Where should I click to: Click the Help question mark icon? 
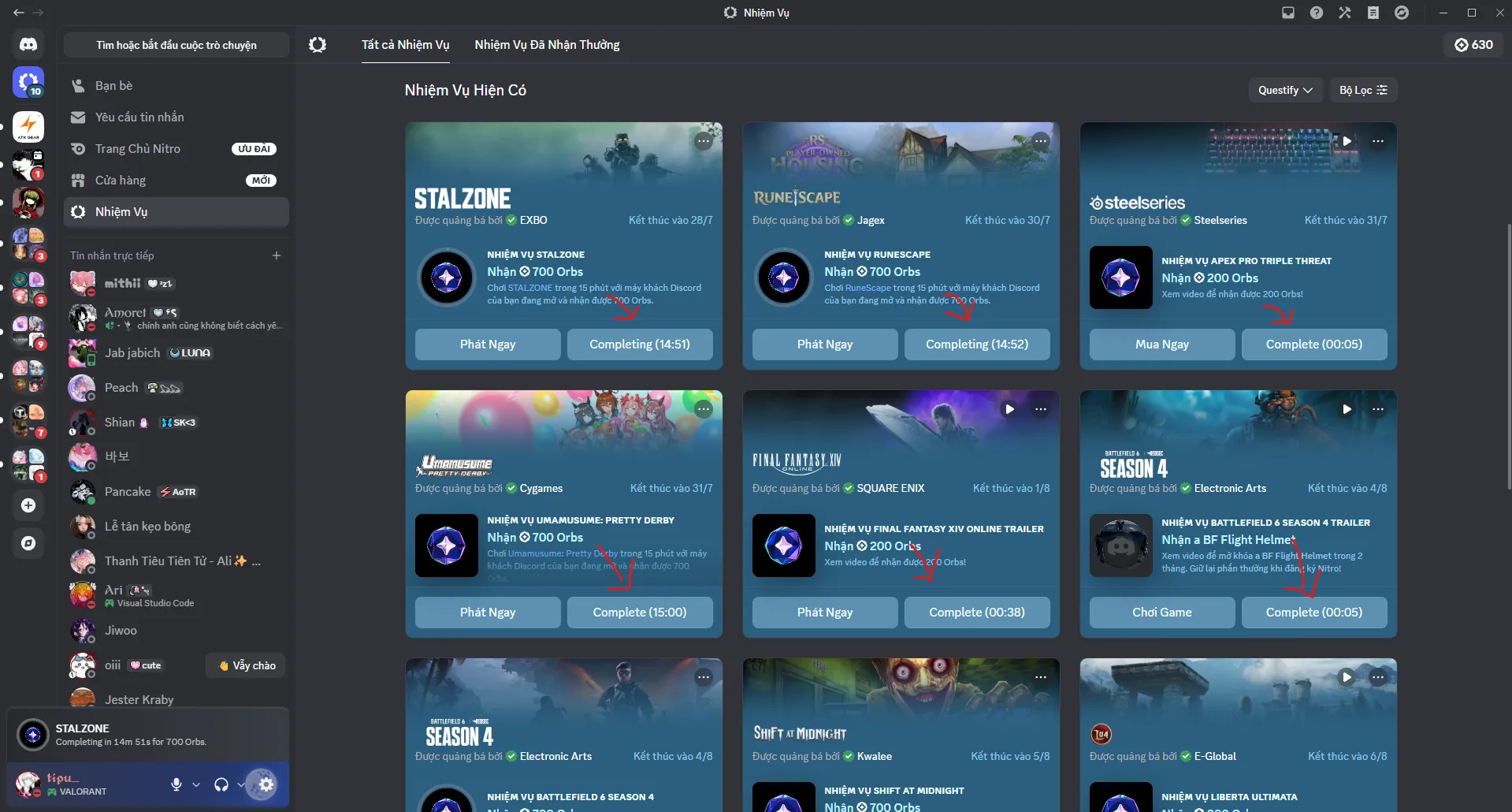(1317, 13)
